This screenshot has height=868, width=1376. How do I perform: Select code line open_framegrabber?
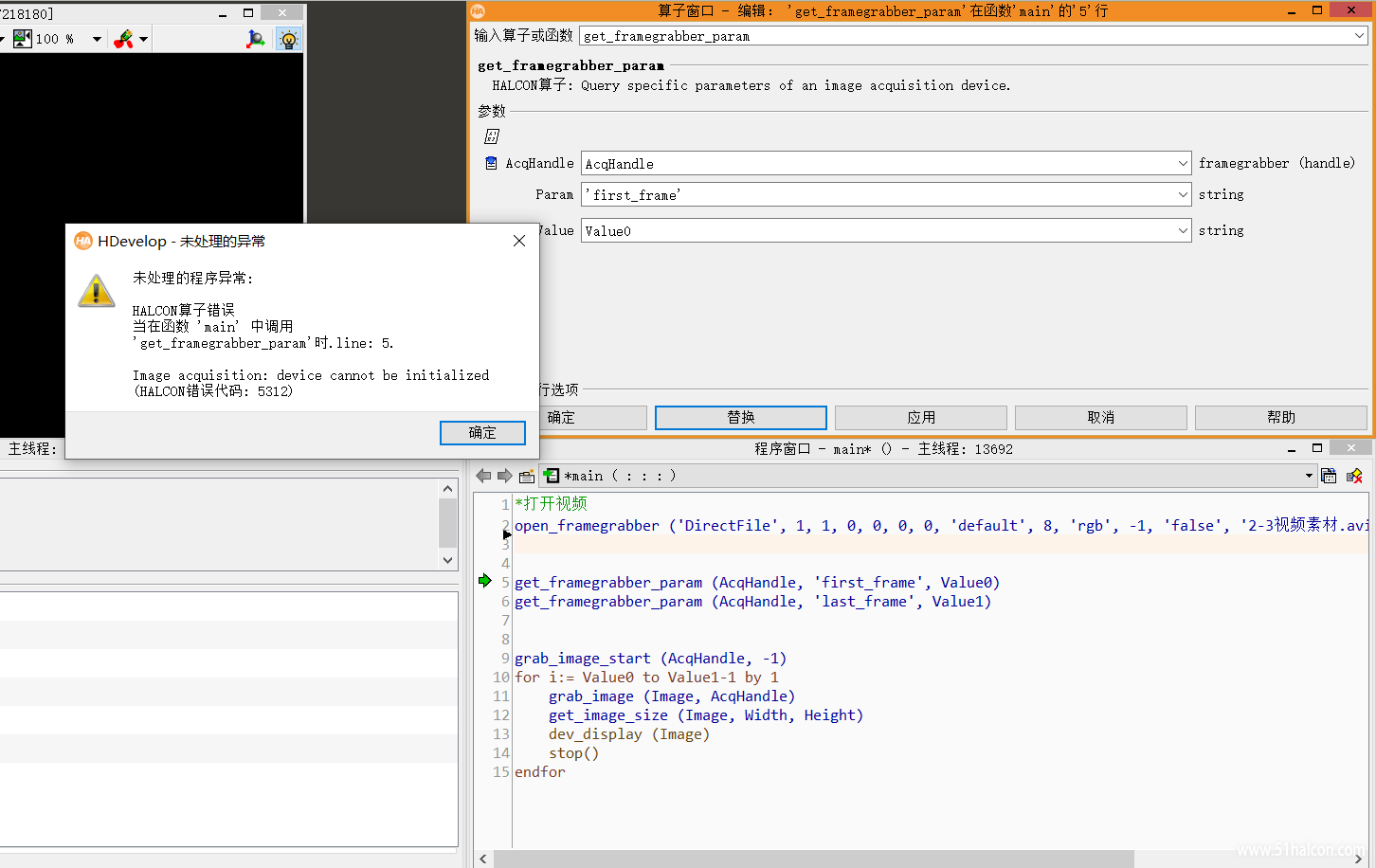point(941,525)
